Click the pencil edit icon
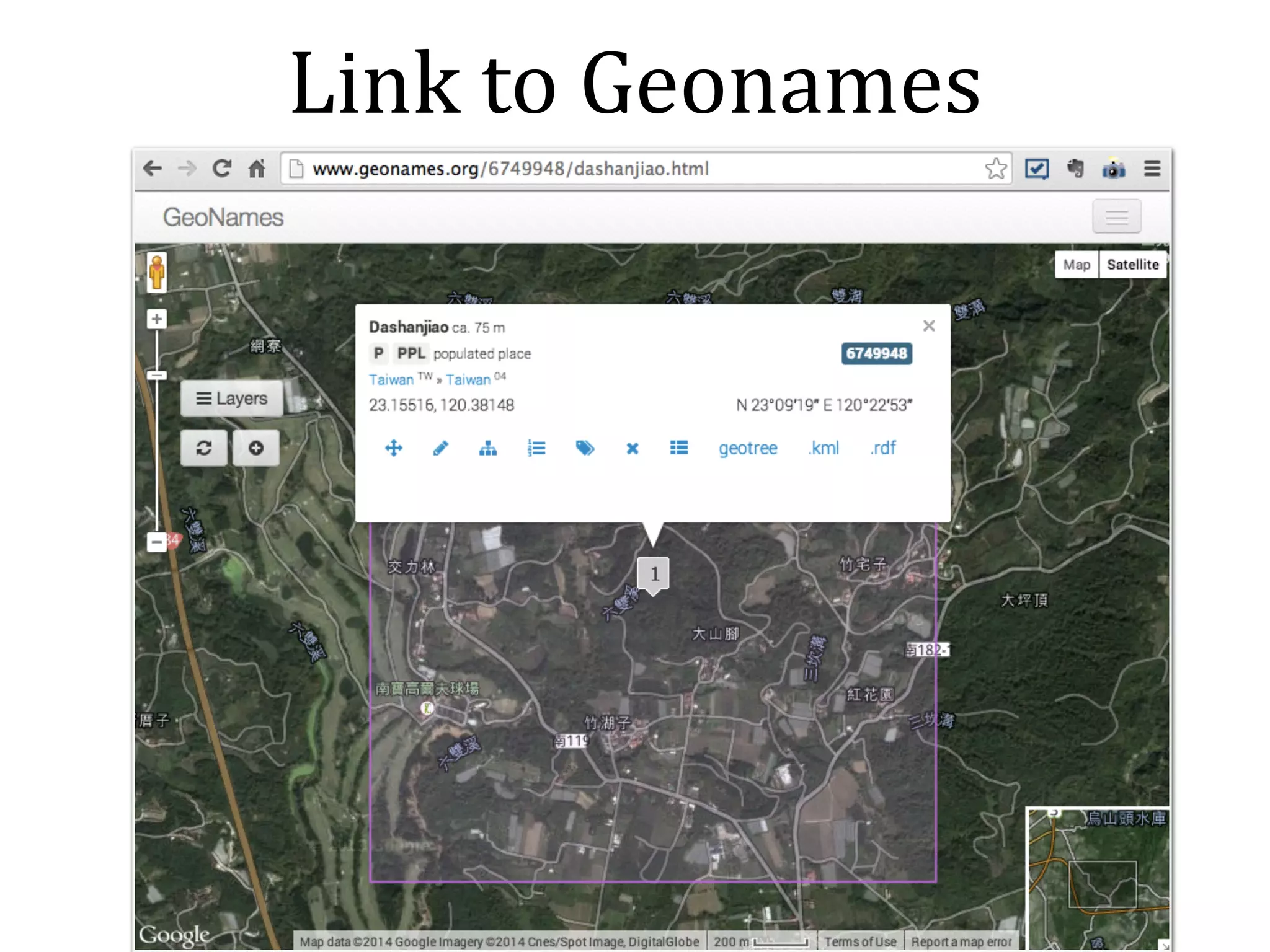Screen dimensions: 1270x952 pos(441,448)
